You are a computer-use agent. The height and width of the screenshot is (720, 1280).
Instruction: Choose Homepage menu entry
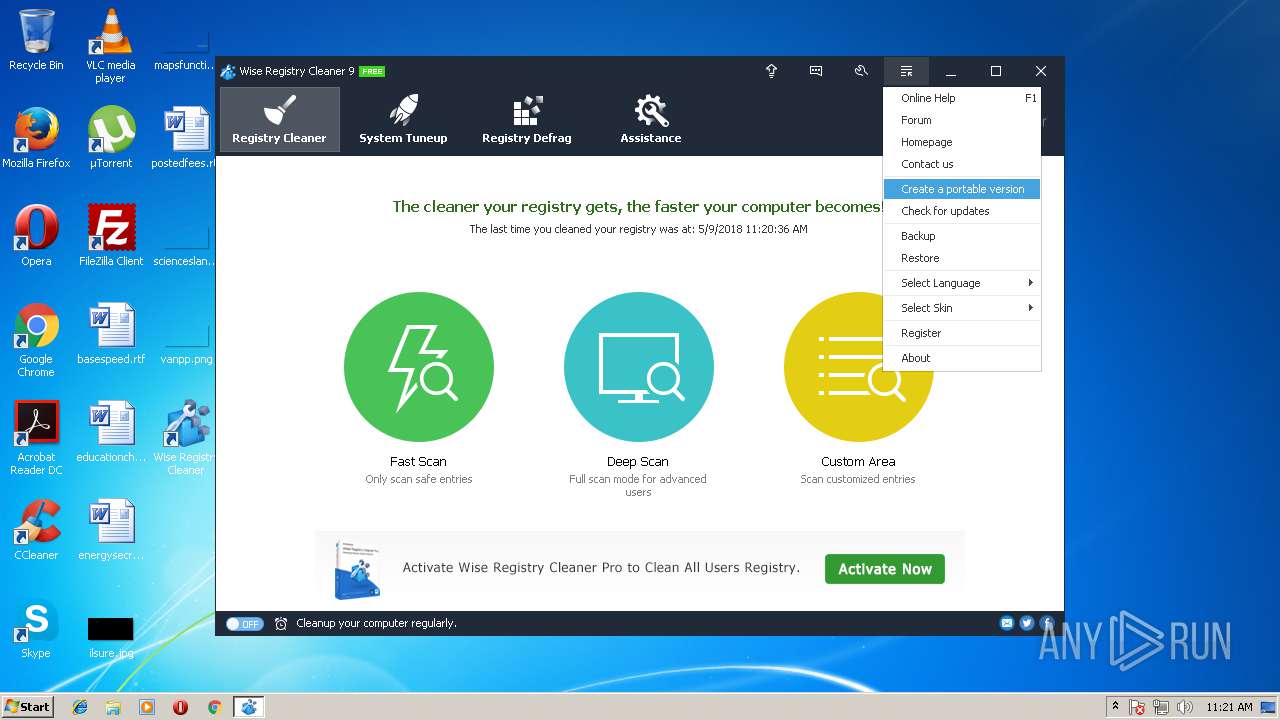(962, 142)
